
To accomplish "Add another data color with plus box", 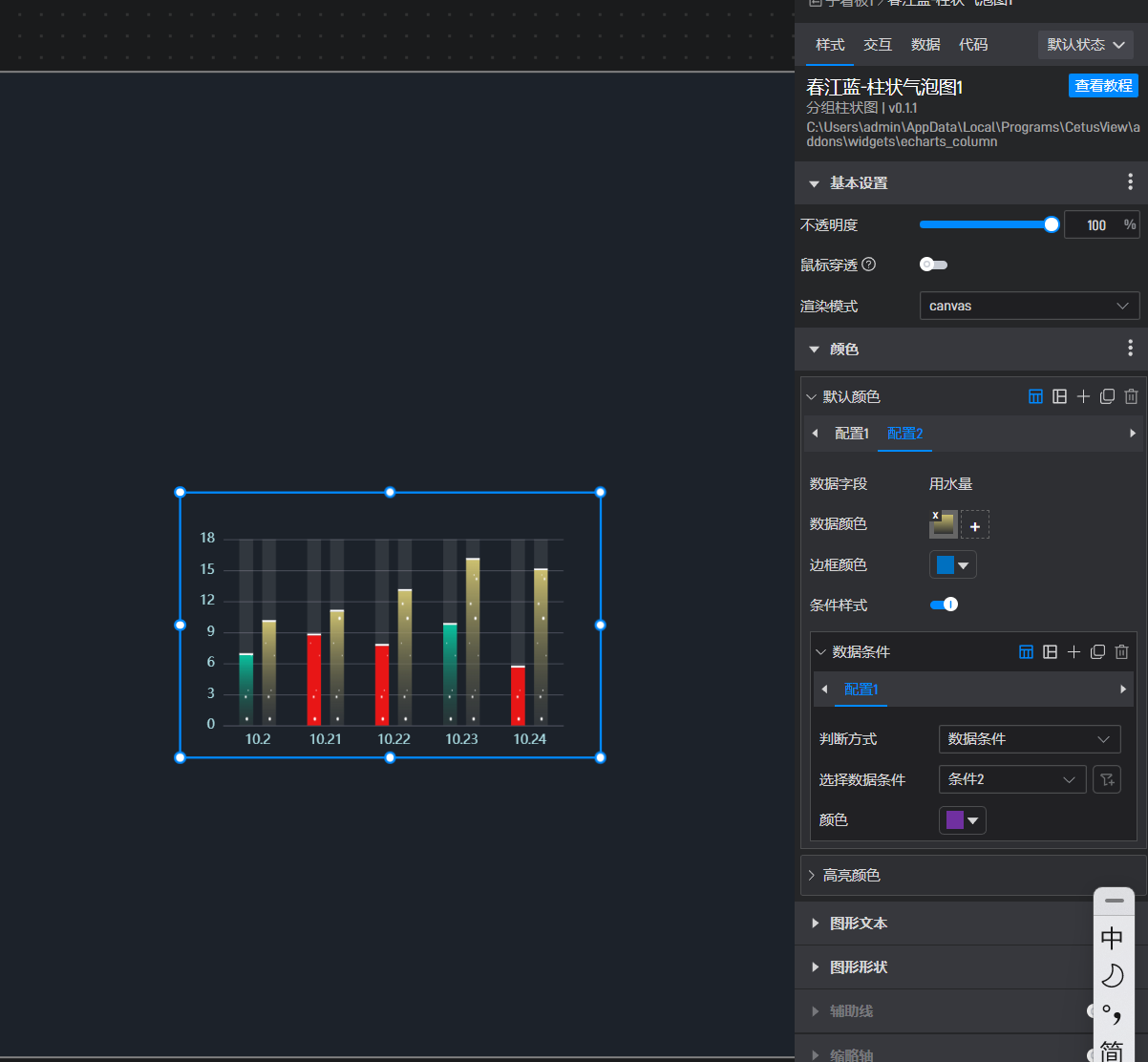I will coord(975,525).
